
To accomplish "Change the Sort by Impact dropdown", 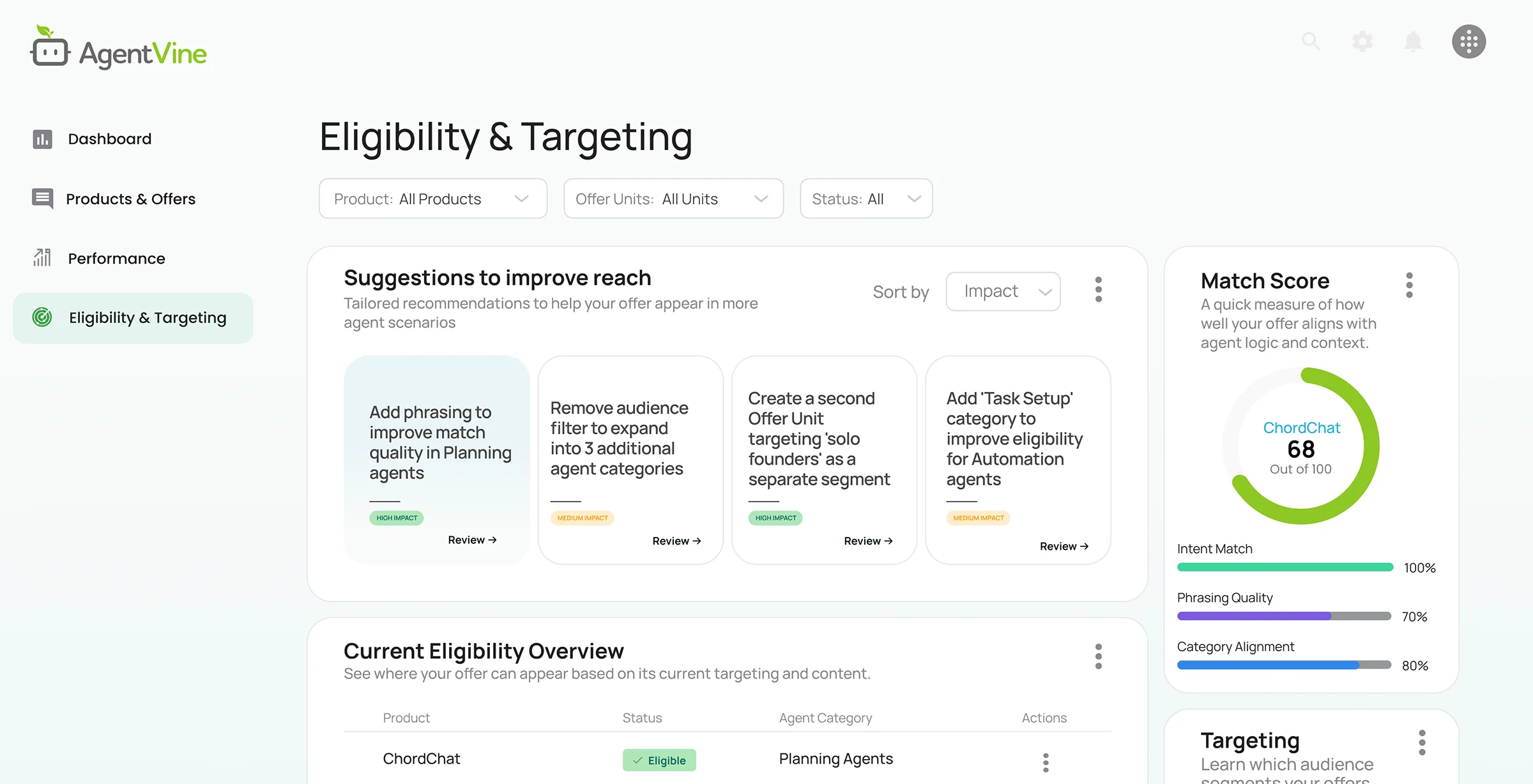I will [x=1003, y=291].
